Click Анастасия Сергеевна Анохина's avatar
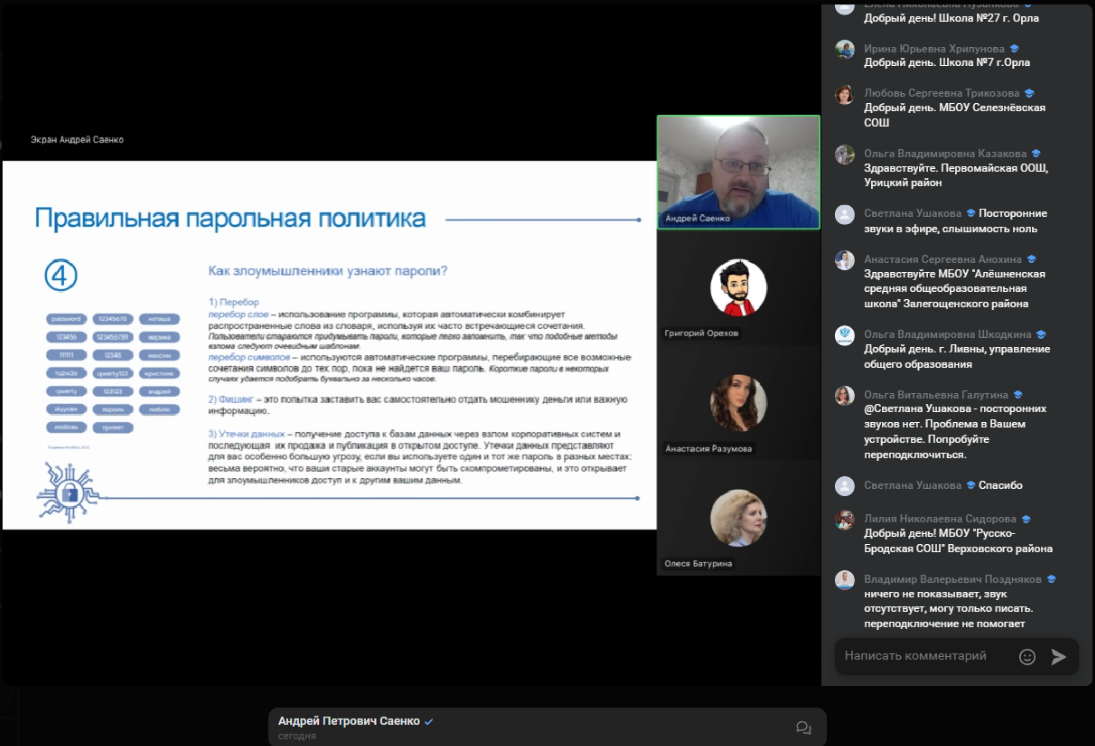The image size is (1095, 746). (x=845, y=260)
